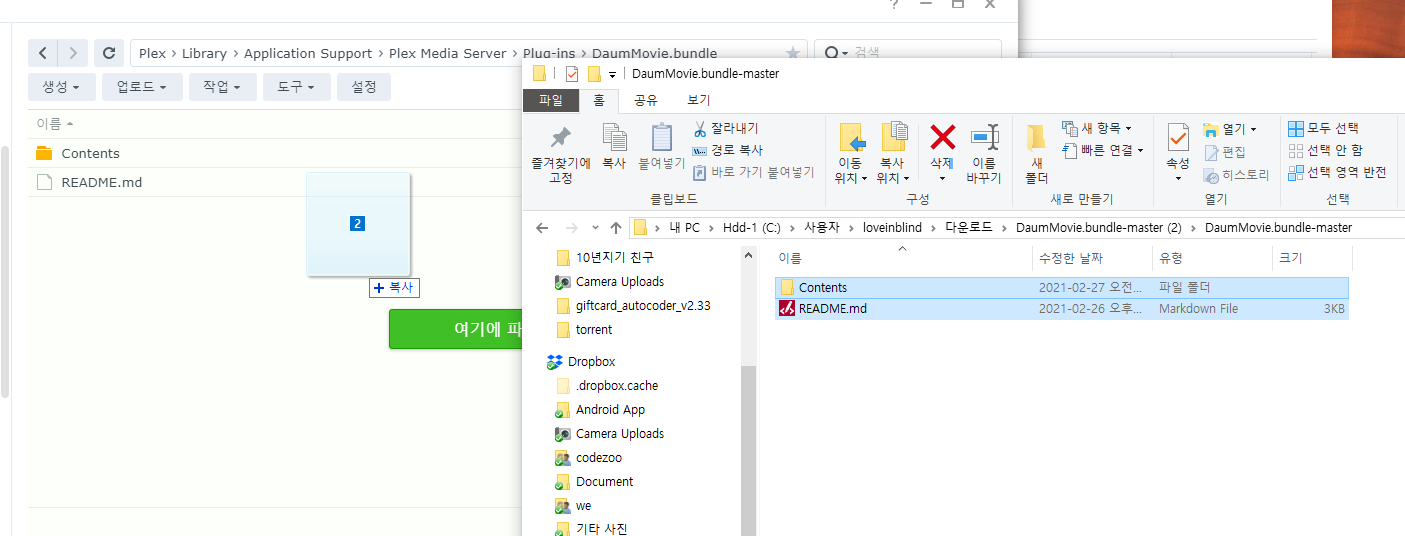Viewport: 1405px width, 536px height.
Task: Click back arrow in Synology File Station
Action: (x=43, y=53)
